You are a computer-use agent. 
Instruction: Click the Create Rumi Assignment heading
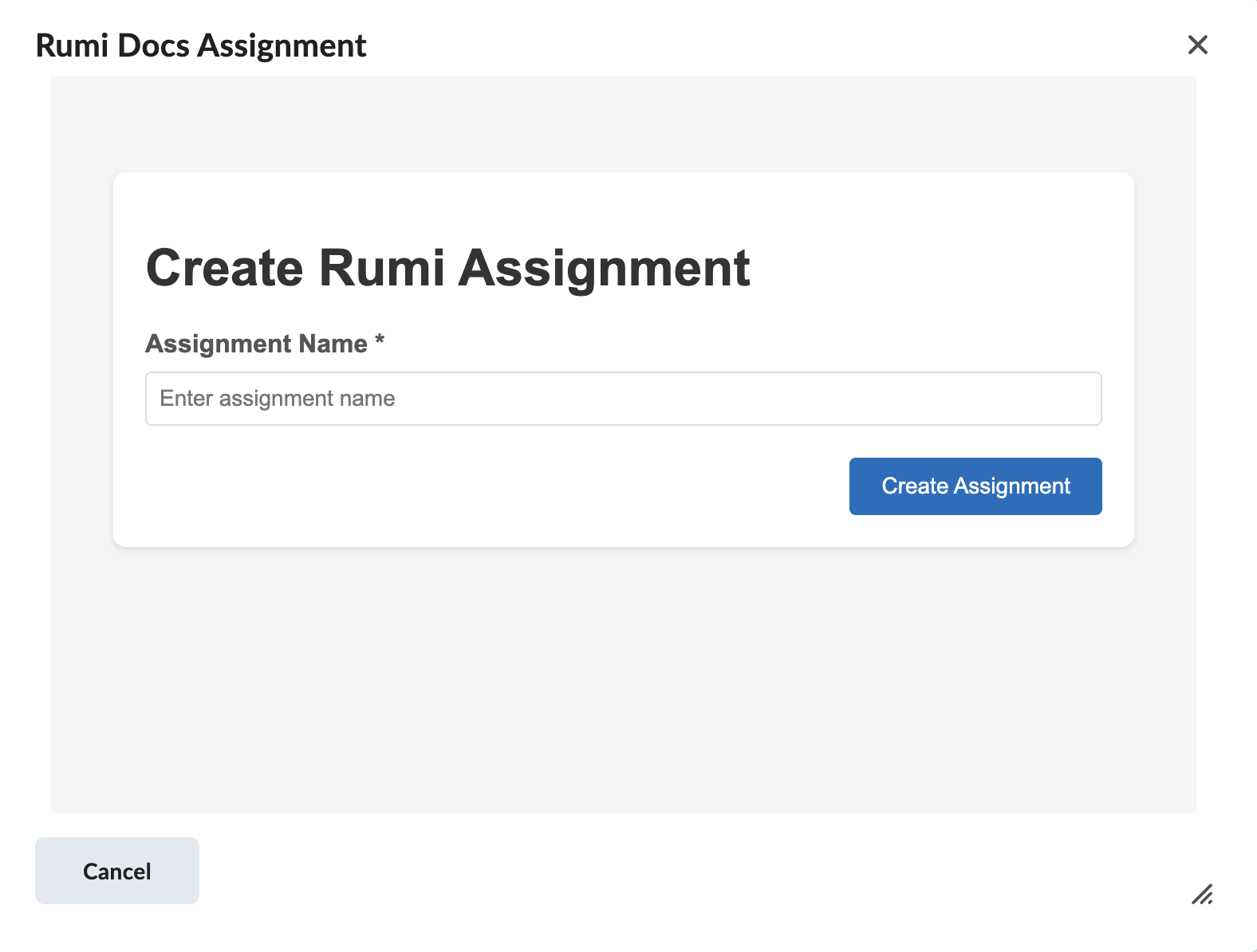448,268
